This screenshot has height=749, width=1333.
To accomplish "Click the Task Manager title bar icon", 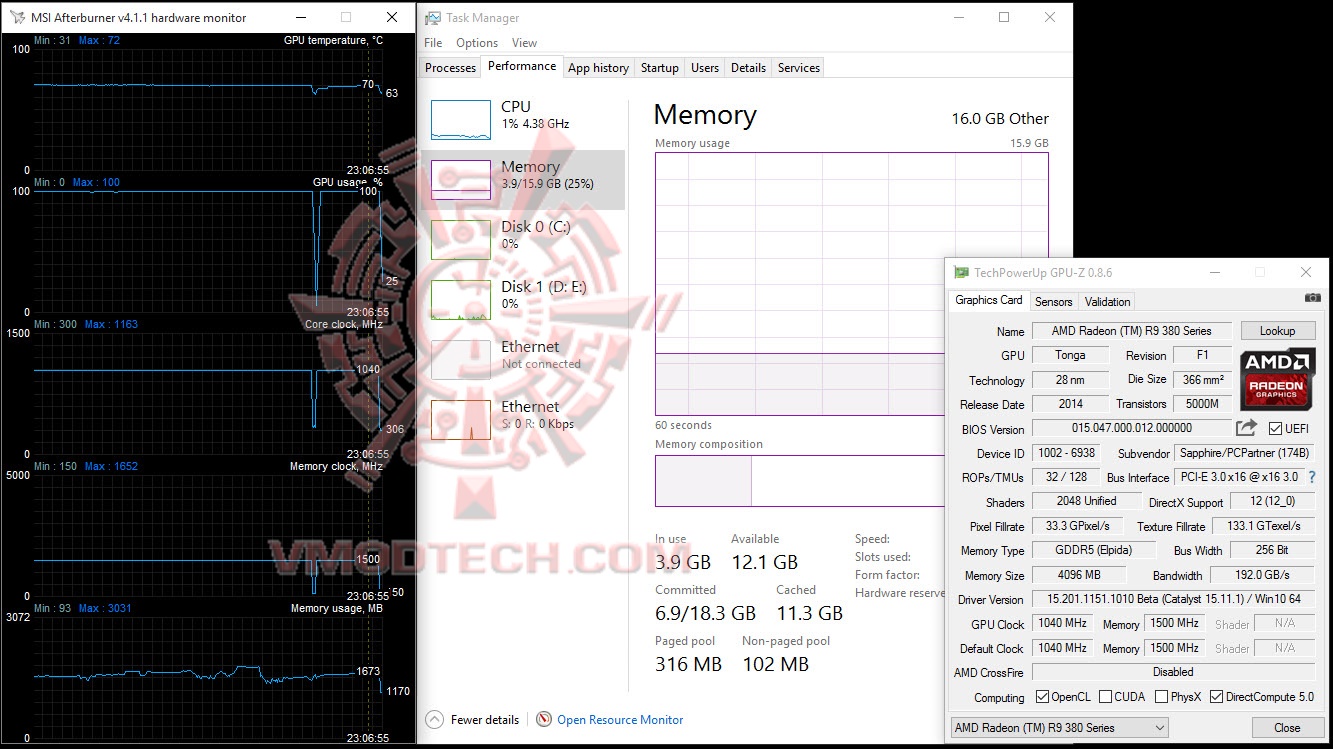I will tap(432, 17).
